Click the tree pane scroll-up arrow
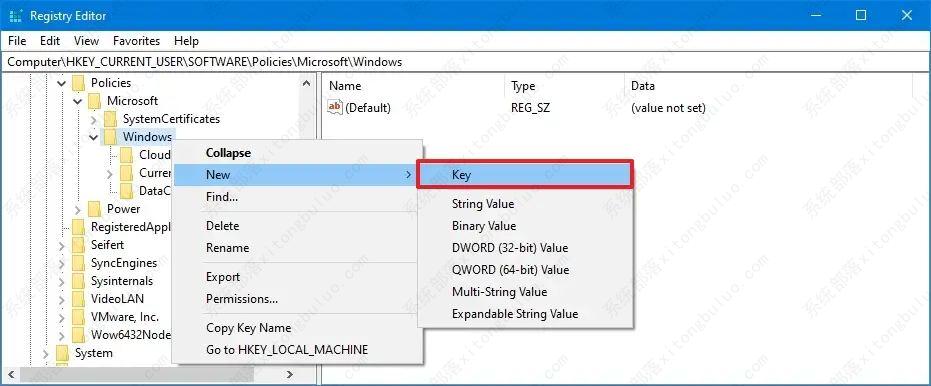Screen dimensions: 931x386 pyautogui.click(x=306, y=83)
